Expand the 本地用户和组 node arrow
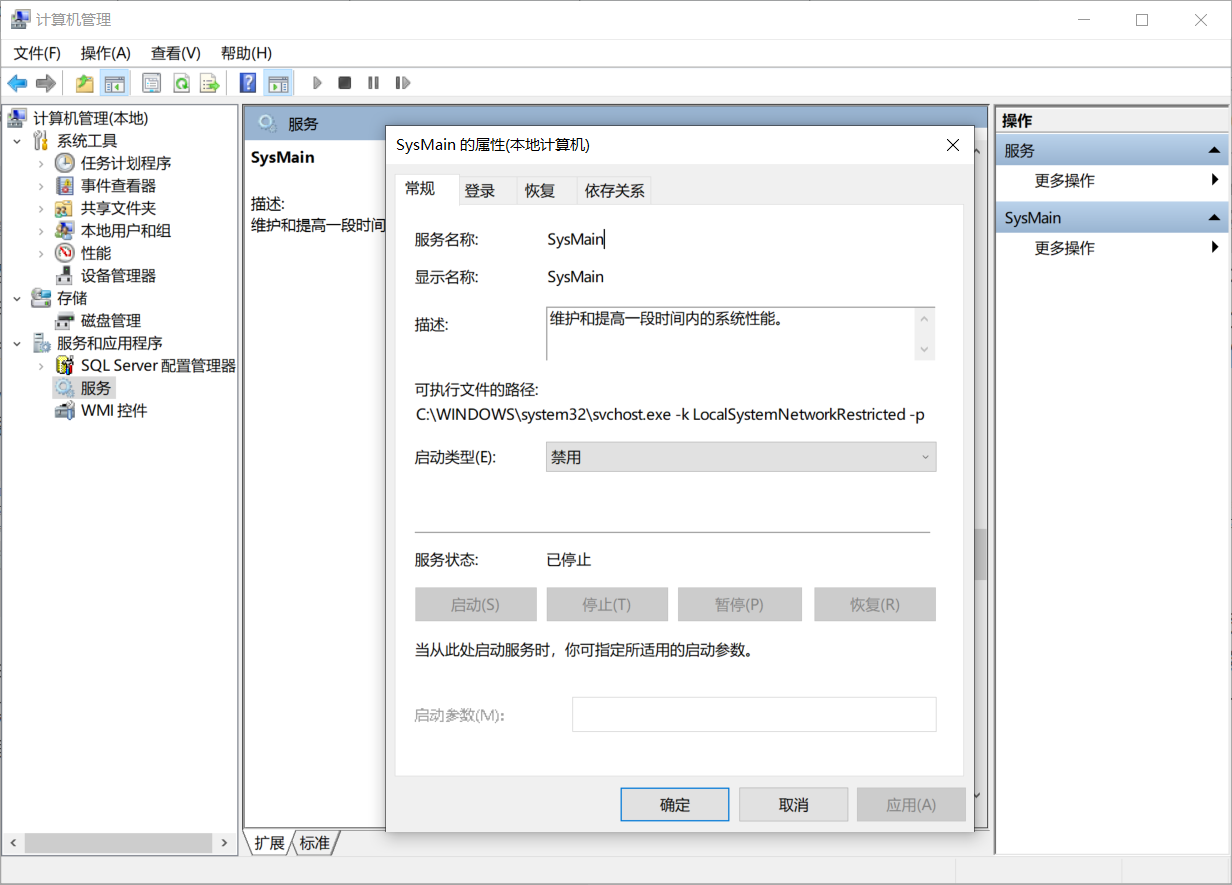This screenshot has width=1232, height=885. (41, 231)
